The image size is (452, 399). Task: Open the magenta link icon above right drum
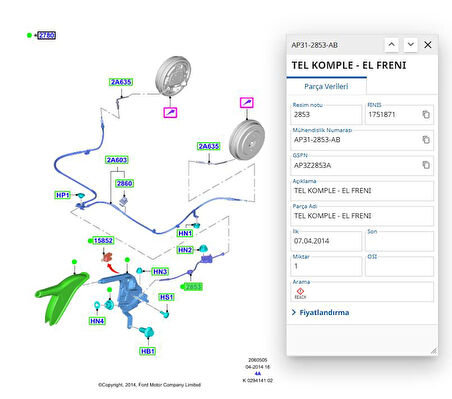point(247,102)
